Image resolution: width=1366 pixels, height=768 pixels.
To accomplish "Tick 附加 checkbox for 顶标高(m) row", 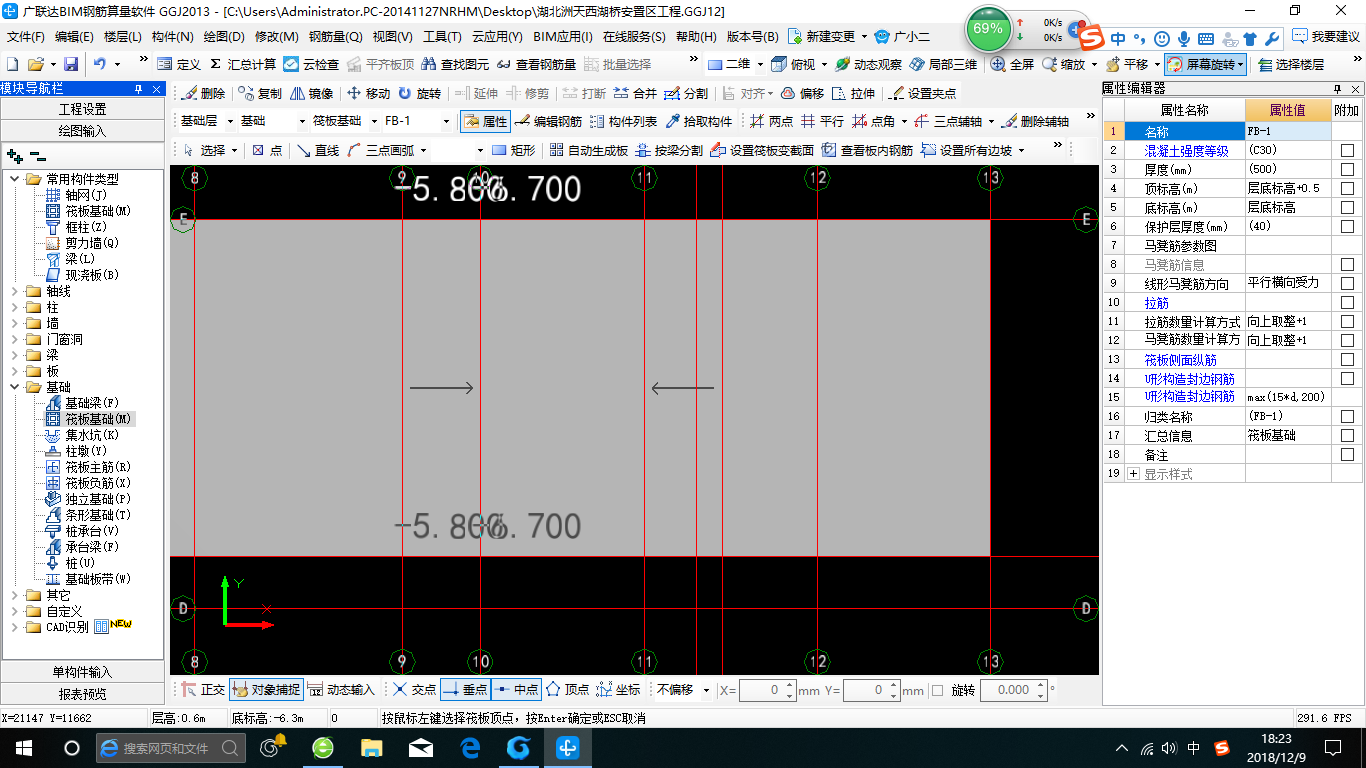I will tap(1347, 188).
